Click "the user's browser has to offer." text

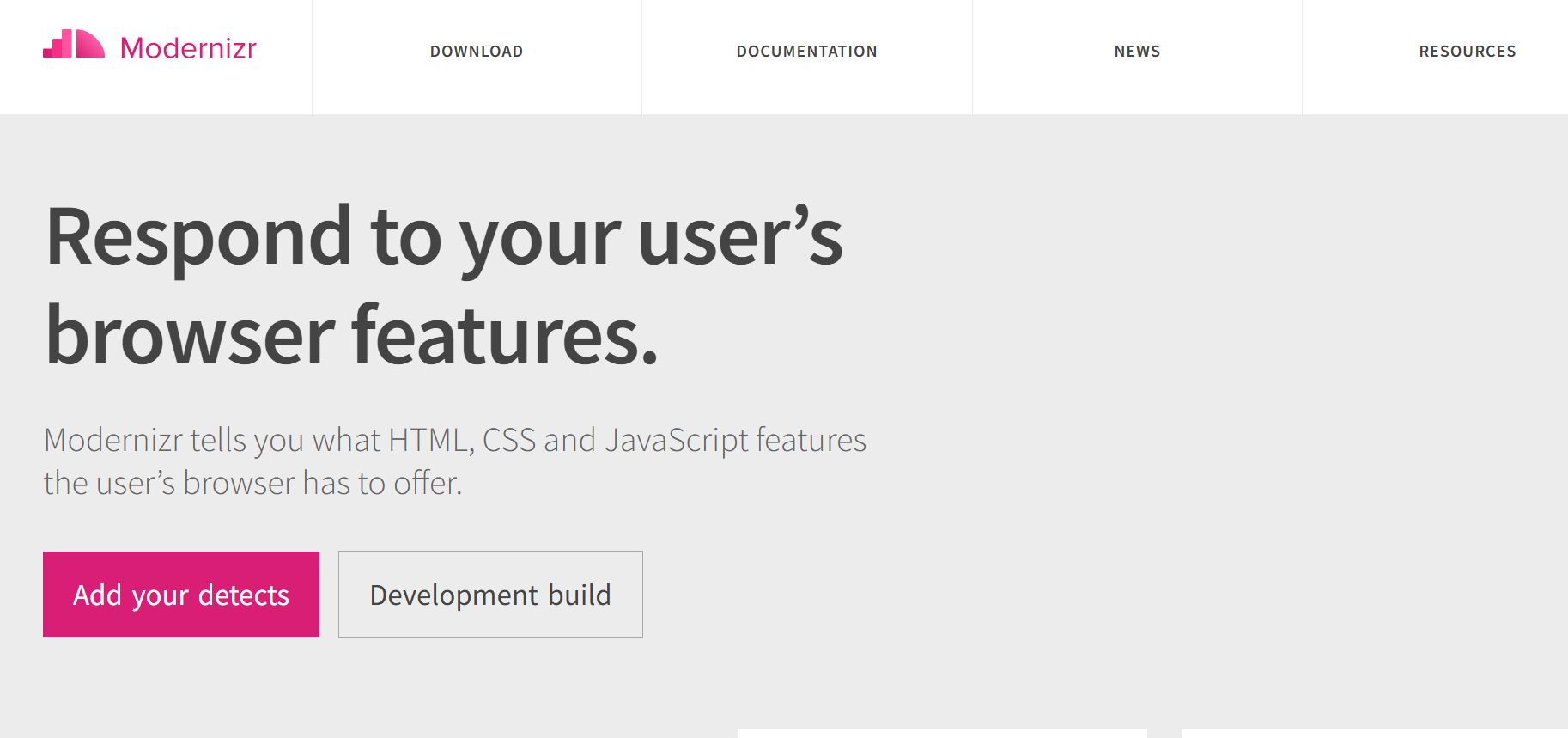(252, 483)
